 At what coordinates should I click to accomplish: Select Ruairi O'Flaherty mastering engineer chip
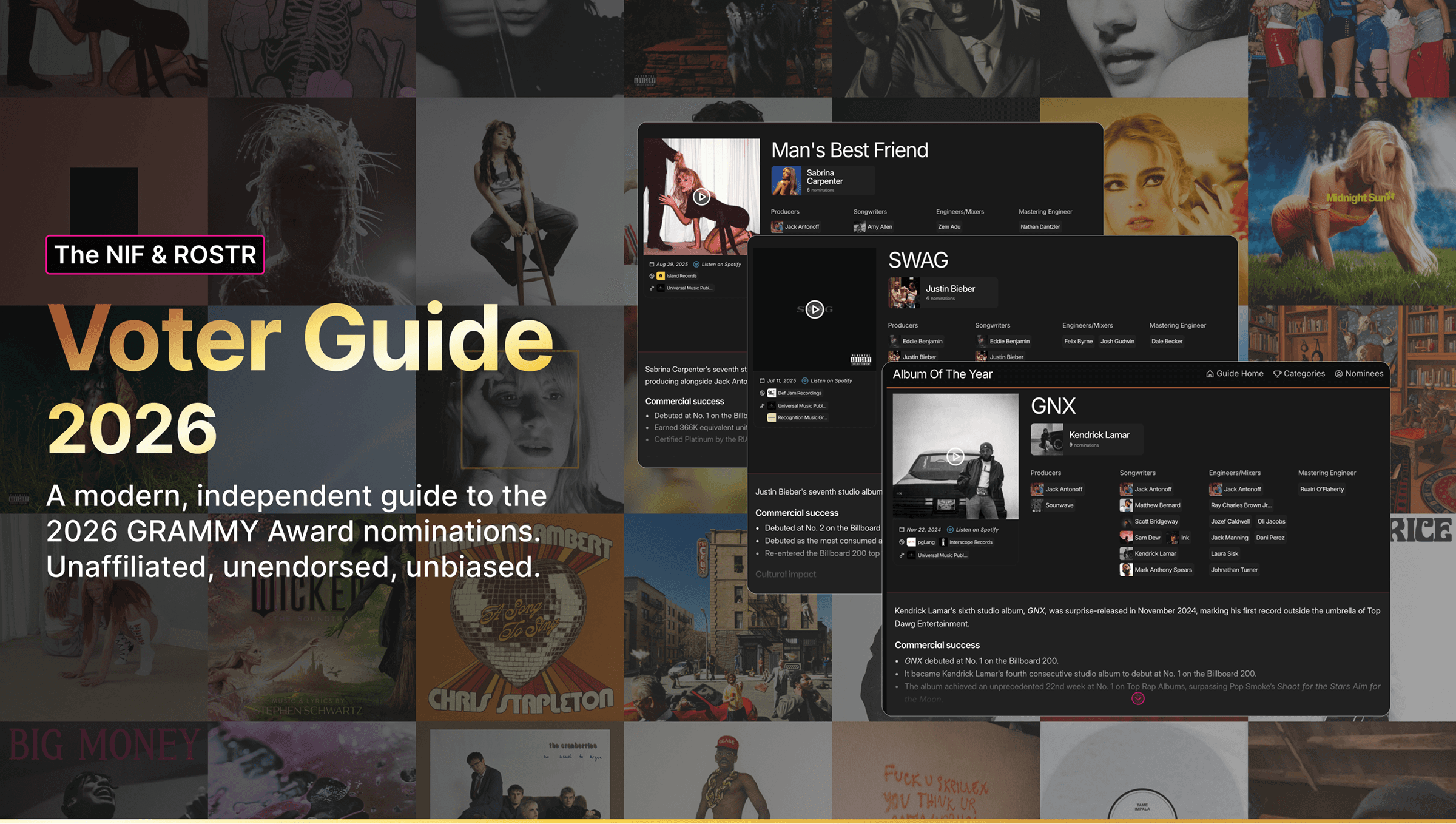point(1321,490)
